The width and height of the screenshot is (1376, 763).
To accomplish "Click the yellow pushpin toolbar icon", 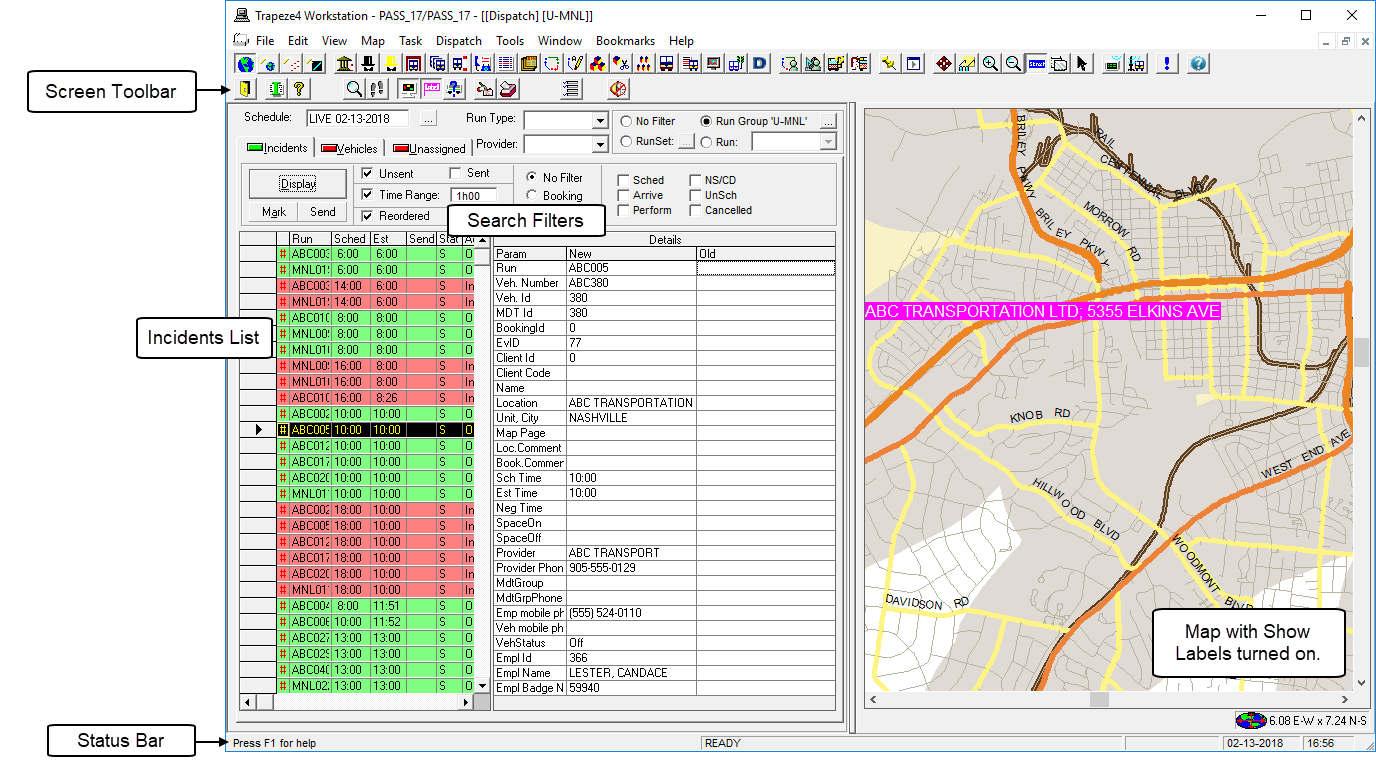I will (x=889, y=63).
